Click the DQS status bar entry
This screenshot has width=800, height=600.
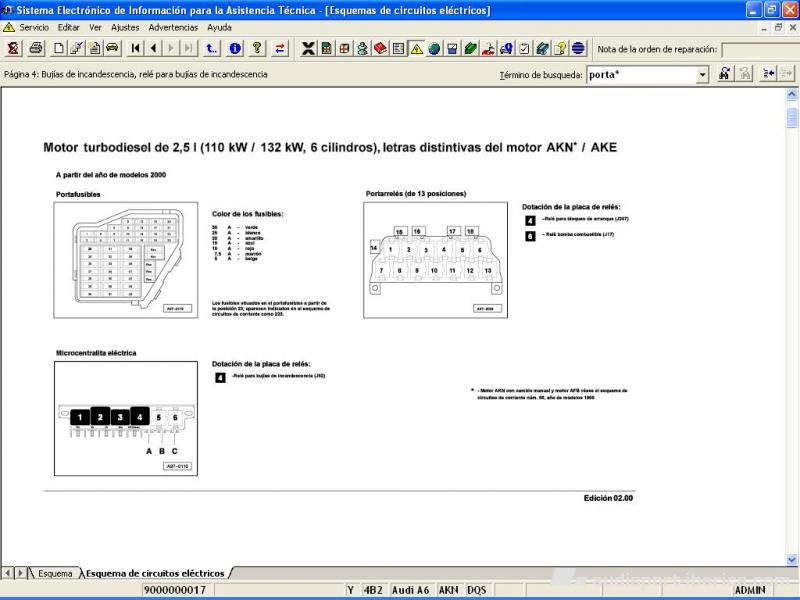pyautogui.click(x=477, y=590)
